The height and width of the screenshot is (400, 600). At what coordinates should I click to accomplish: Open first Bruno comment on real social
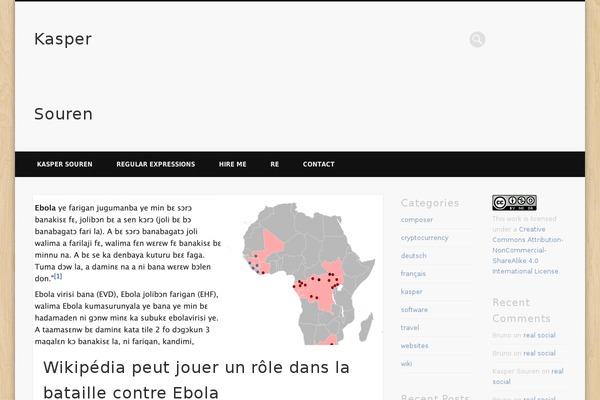coord(539,335)
